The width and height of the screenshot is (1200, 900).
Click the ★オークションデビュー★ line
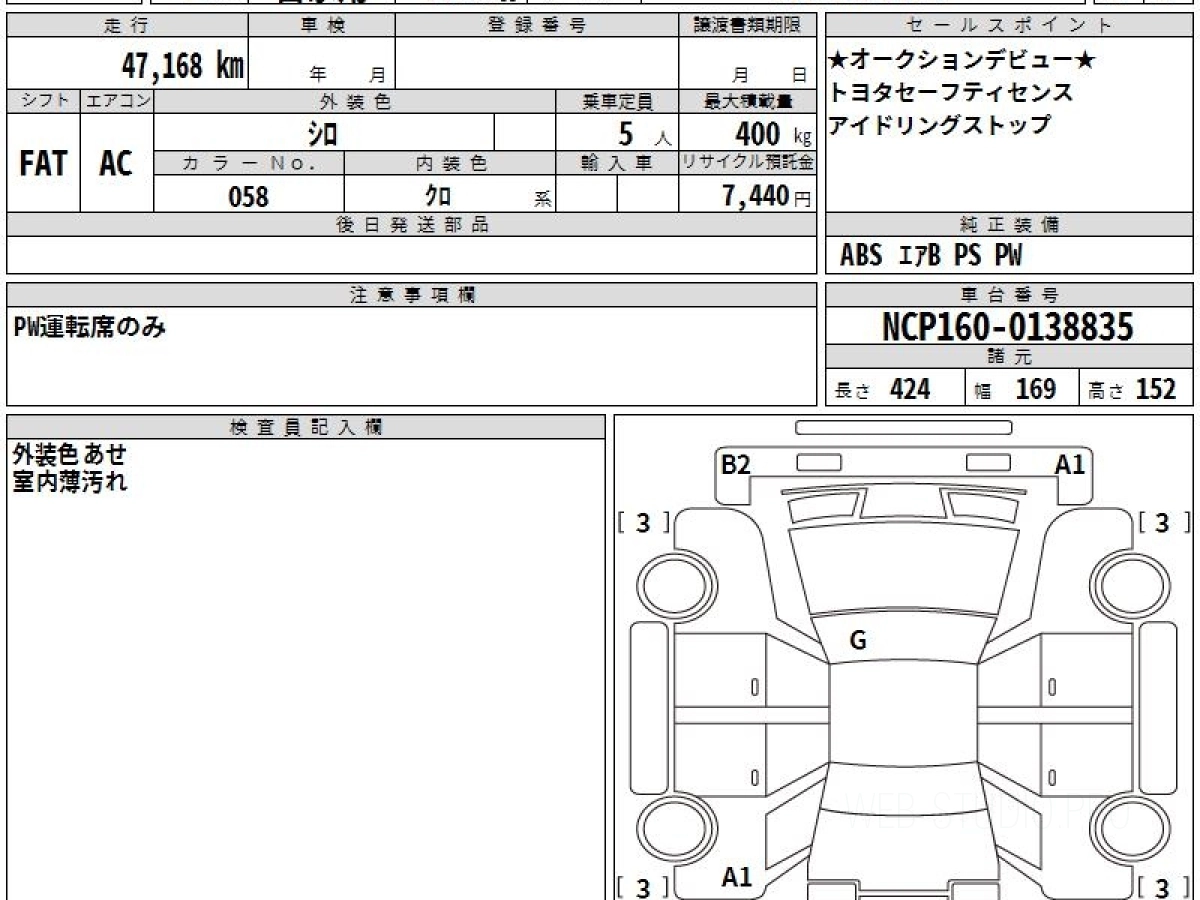pos(962,62)
